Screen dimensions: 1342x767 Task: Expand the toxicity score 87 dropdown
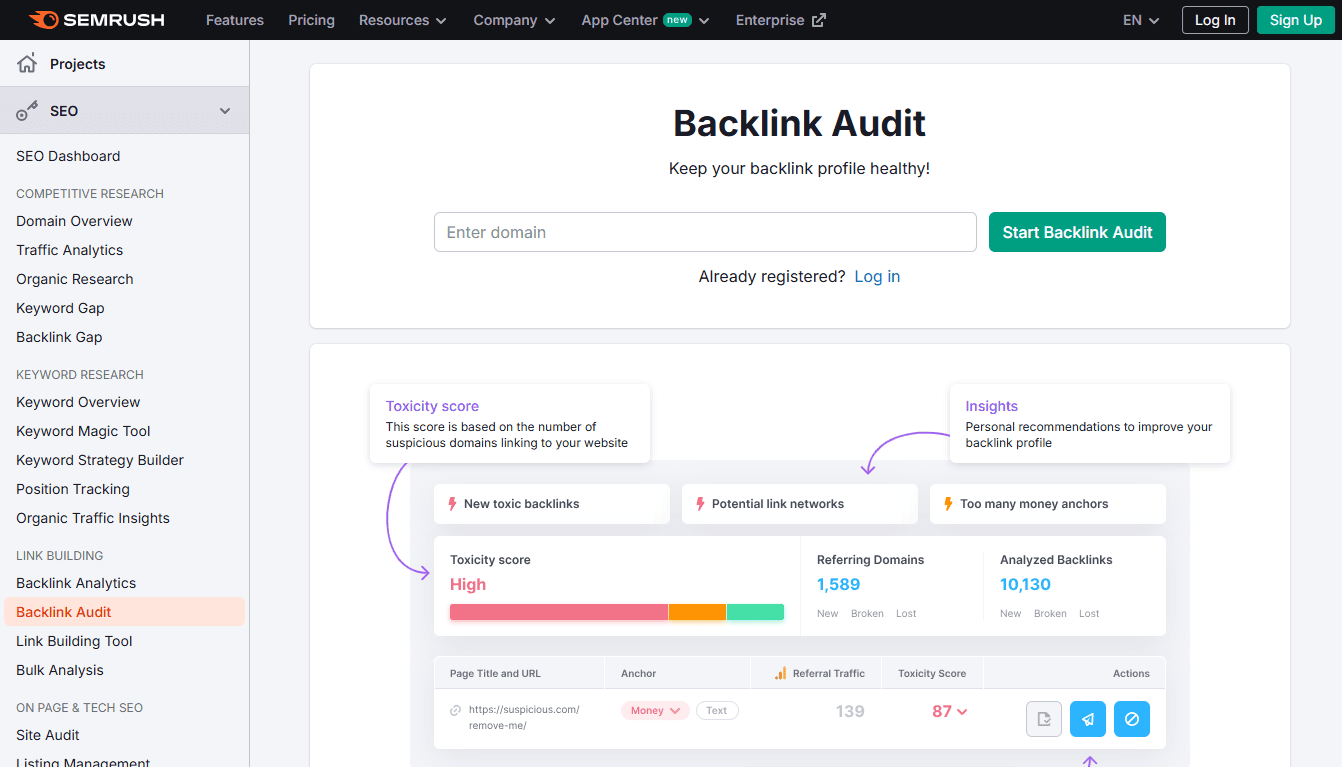949,711
